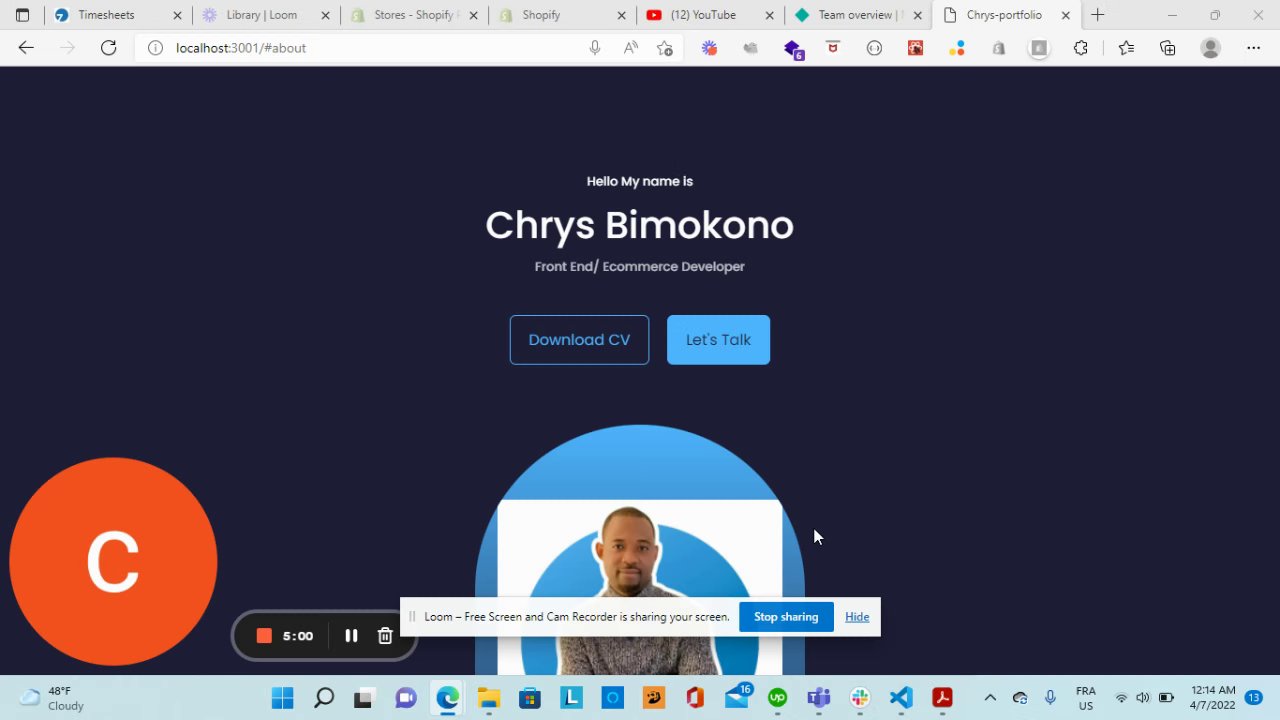Click the profile photo of Chrys
Viewport: 1280px width, 720px height.
pyautogui.click(x=639, y=588)
